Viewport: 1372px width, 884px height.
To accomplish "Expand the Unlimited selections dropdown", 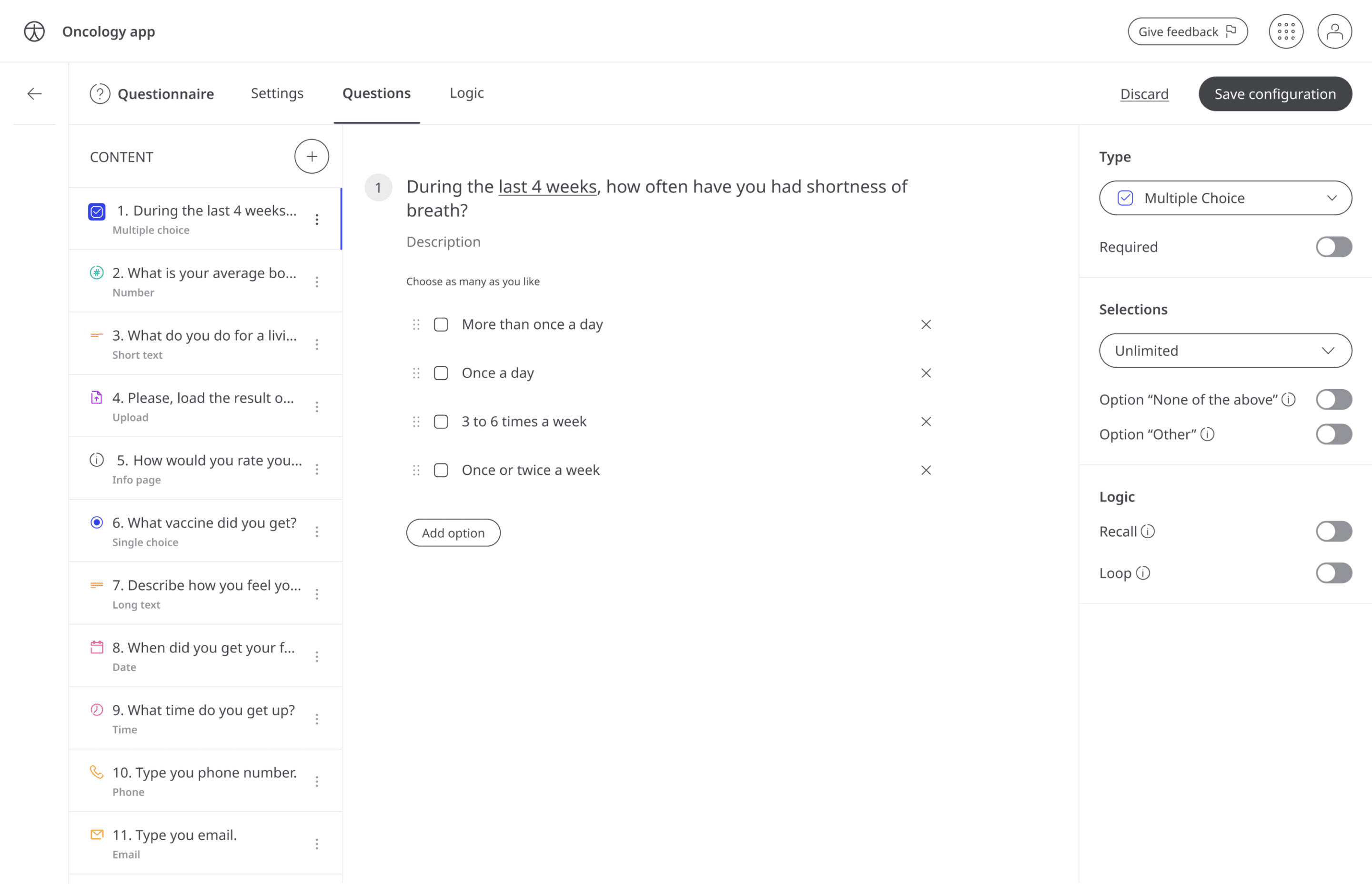I will point(1224,351).
